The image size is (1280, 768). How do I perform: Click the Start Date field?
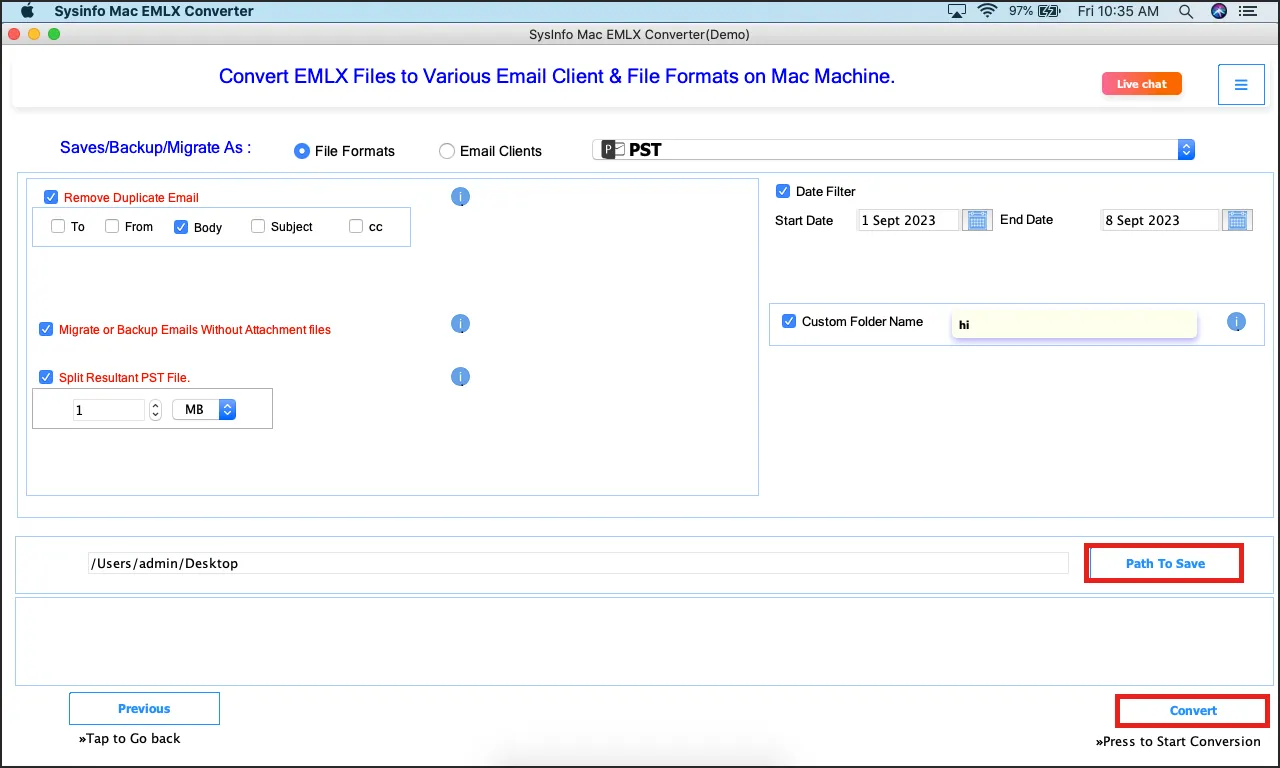(909, 220)
